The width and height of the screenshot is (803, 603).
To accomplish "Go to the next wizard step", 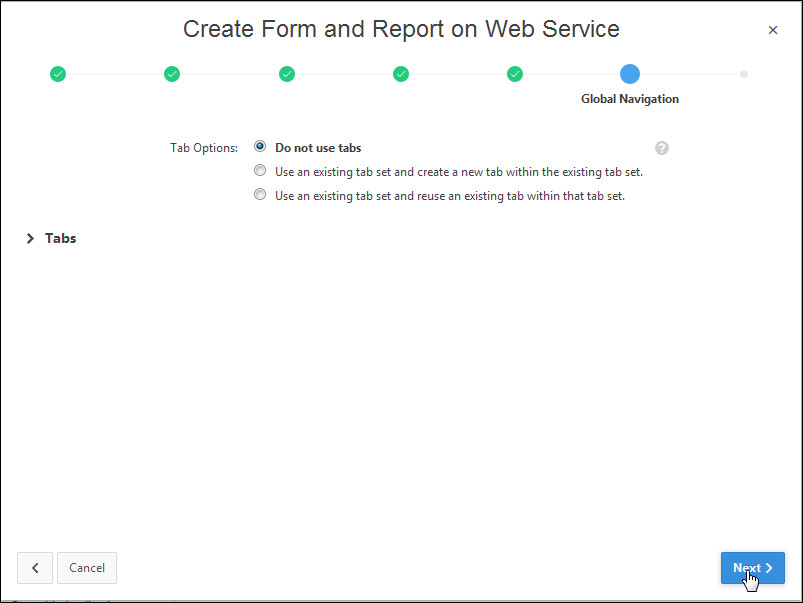I will click(x=752, y=568).
